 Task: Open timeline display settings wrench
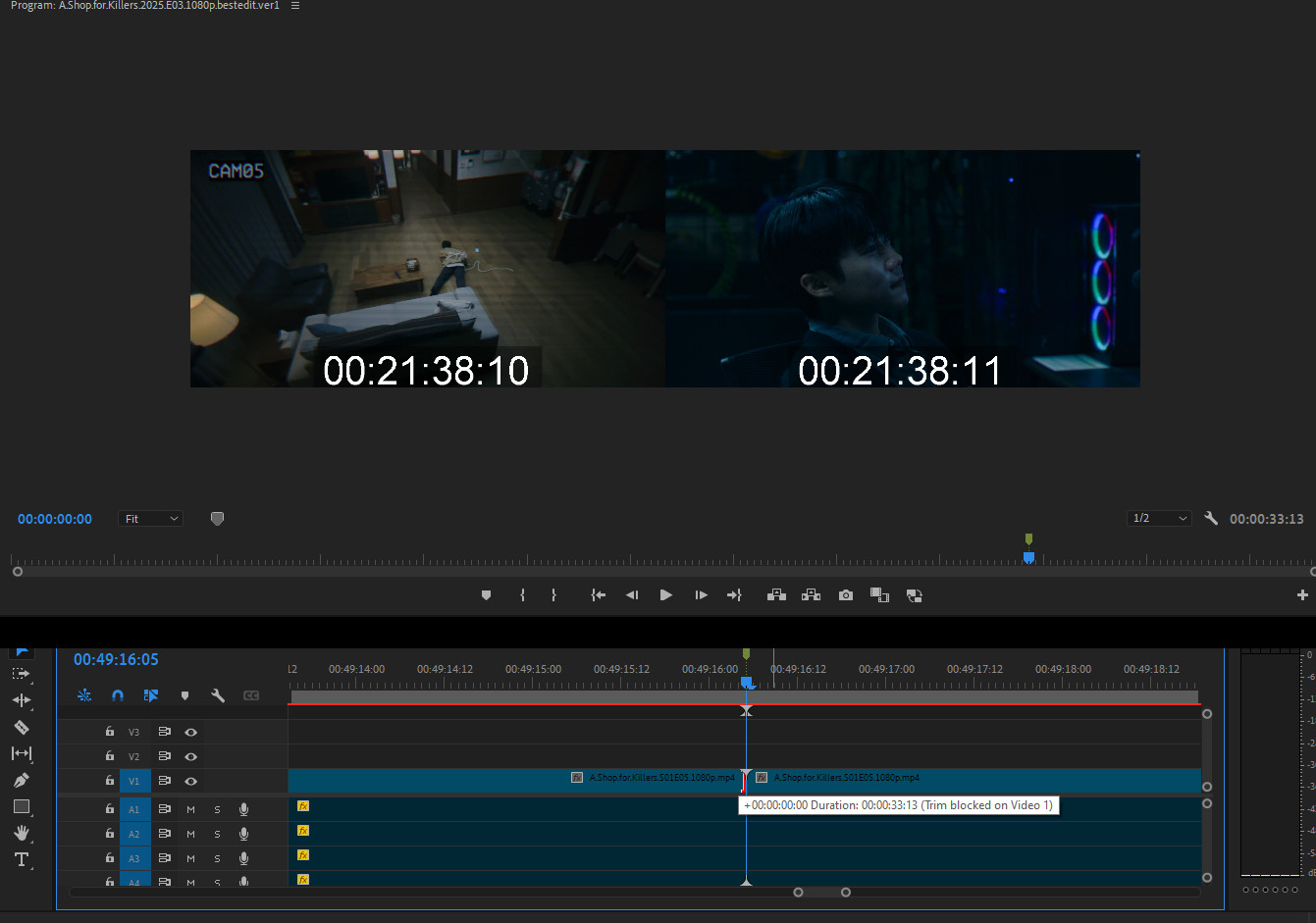click(x=218, y=695)
